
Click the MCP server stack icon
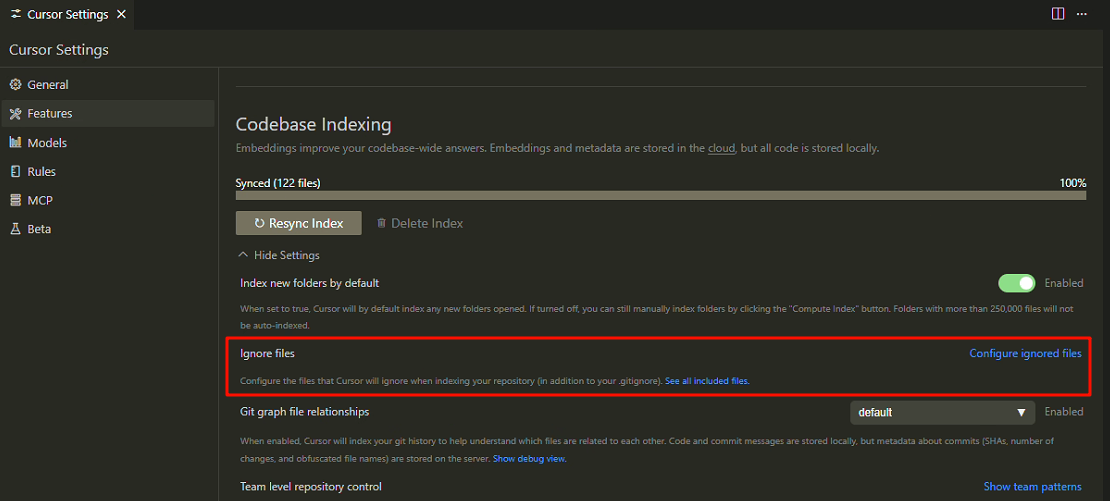(x=16, y=201)
